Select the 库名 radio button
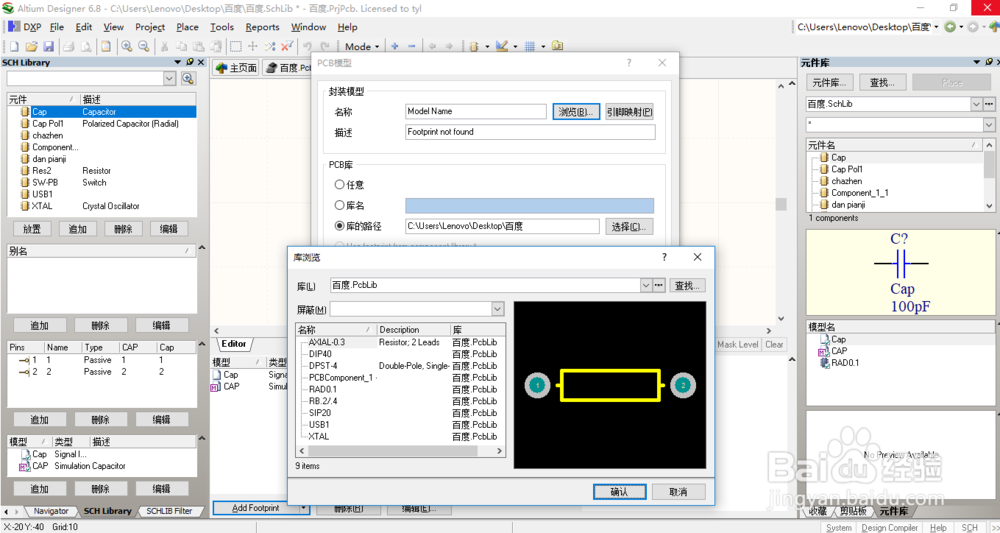This screenshot has width=1000, height=533. (340, 205)
